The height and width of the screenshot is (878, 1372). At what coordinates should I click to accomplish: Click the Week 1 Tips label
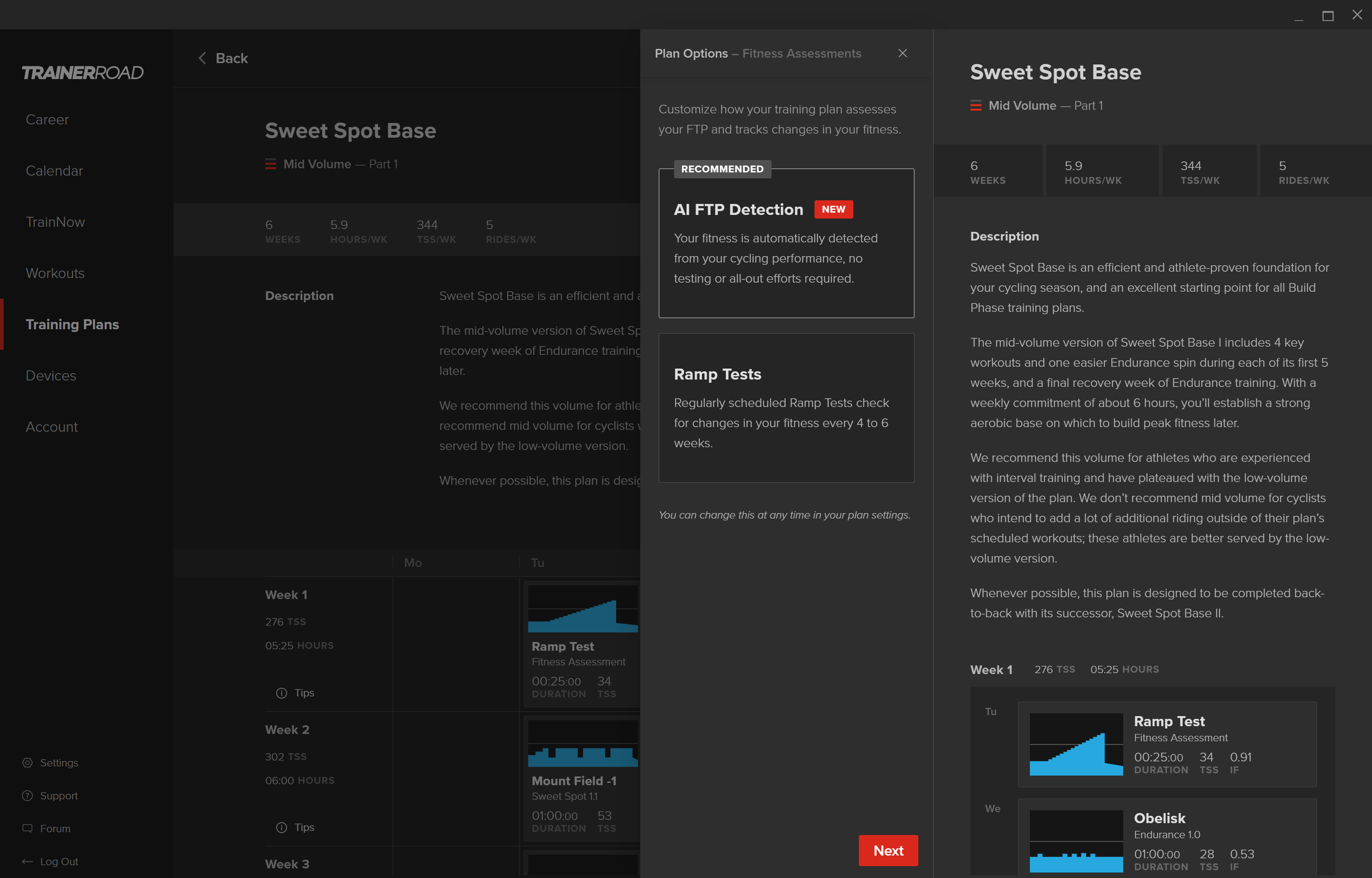click(305, 693)
